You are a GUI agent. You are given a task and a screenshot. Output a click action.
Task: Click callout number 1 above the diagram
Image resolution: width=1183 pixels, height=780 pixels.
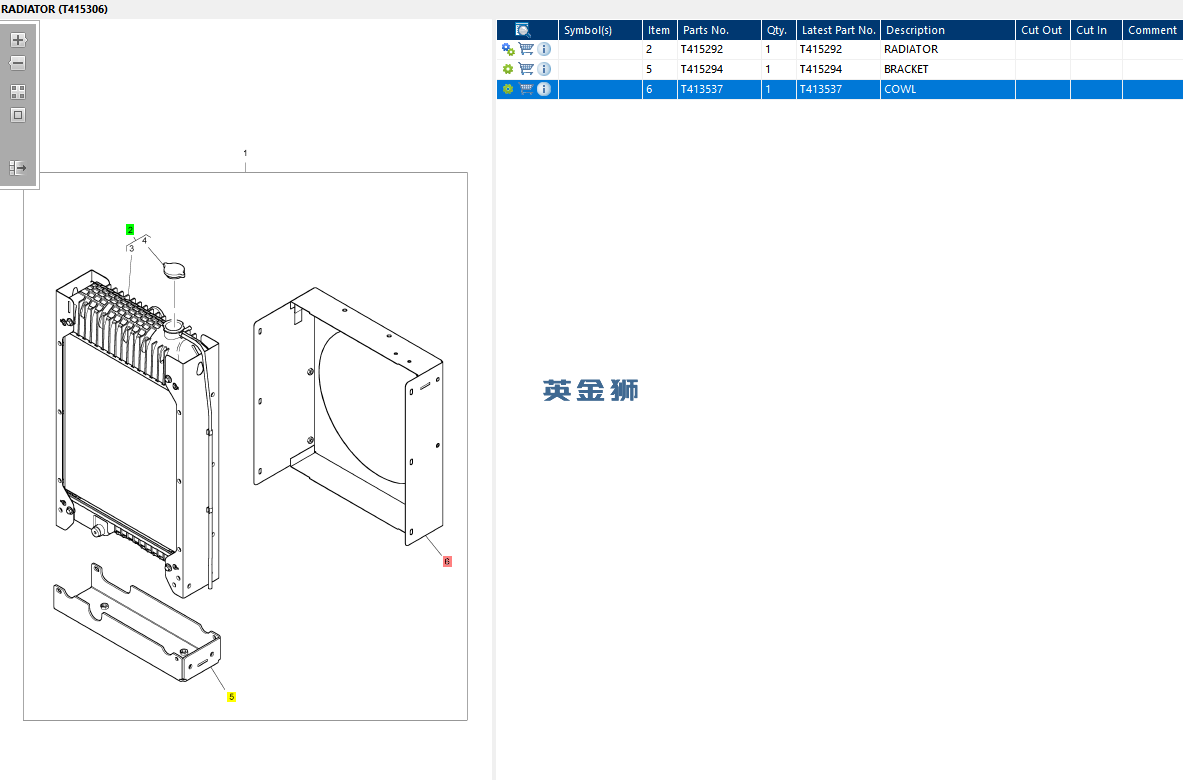click(245, 153)
